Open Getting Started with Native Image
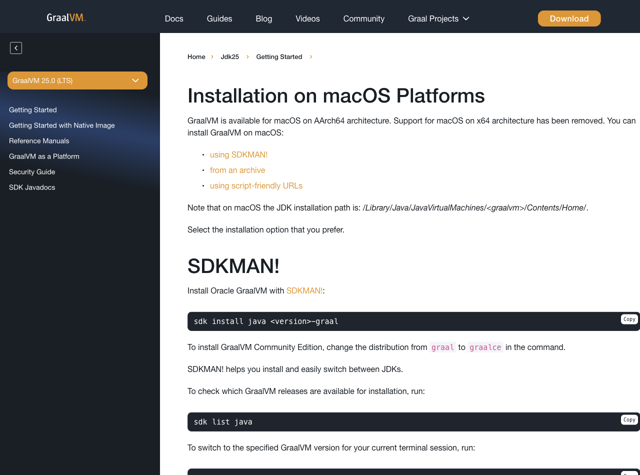 coord(62,125)
